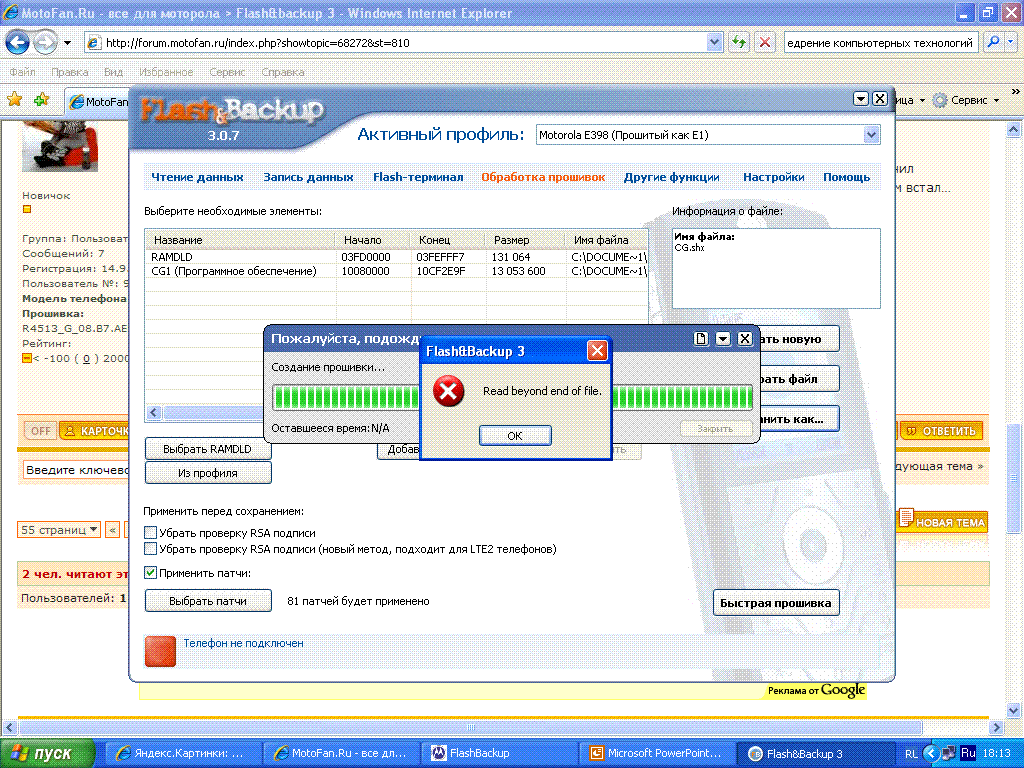Image resolution: width=1024 pixels, height=768 pixels.
Task: Open the Запись данных tab
Action: pos(308,177)
